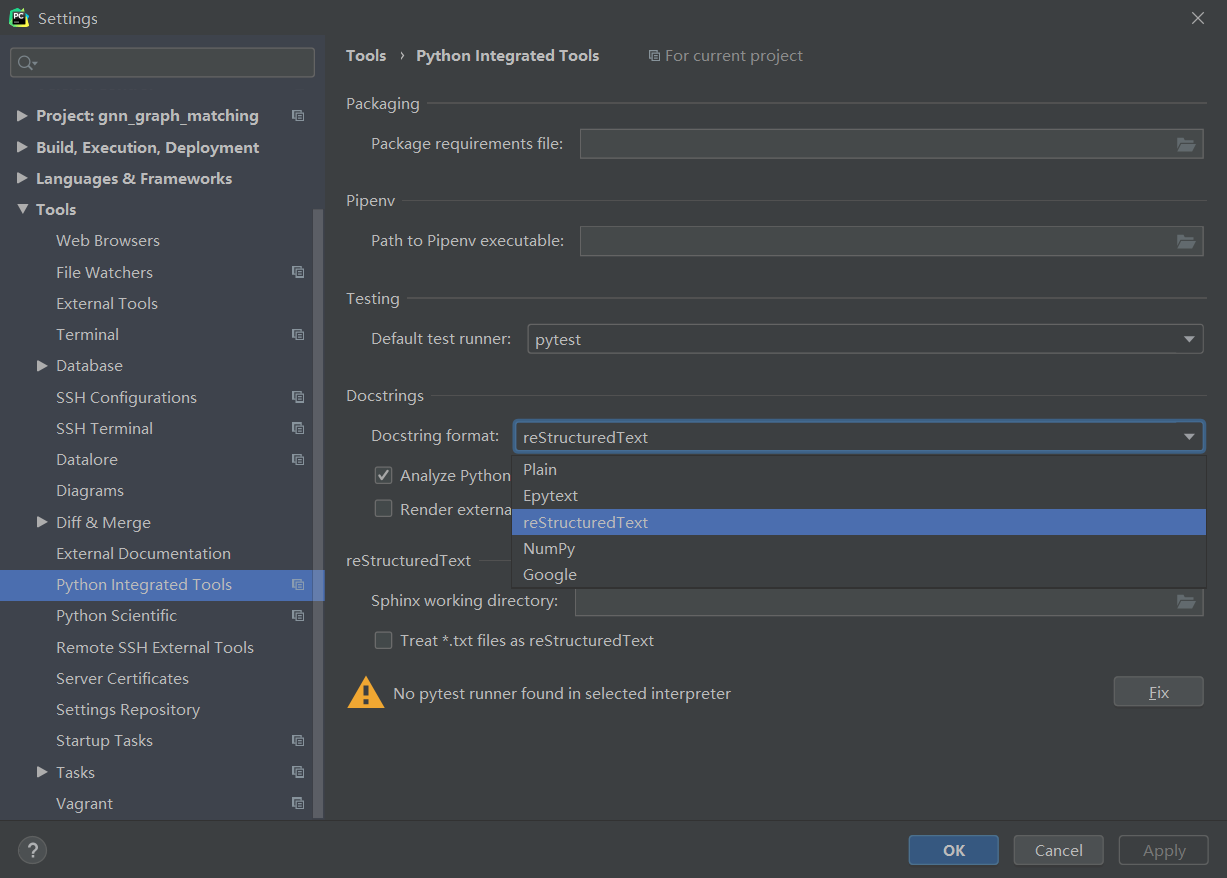Click project-level icon beside Terminal
The image size is (1227, 878).
pos(298,334)
